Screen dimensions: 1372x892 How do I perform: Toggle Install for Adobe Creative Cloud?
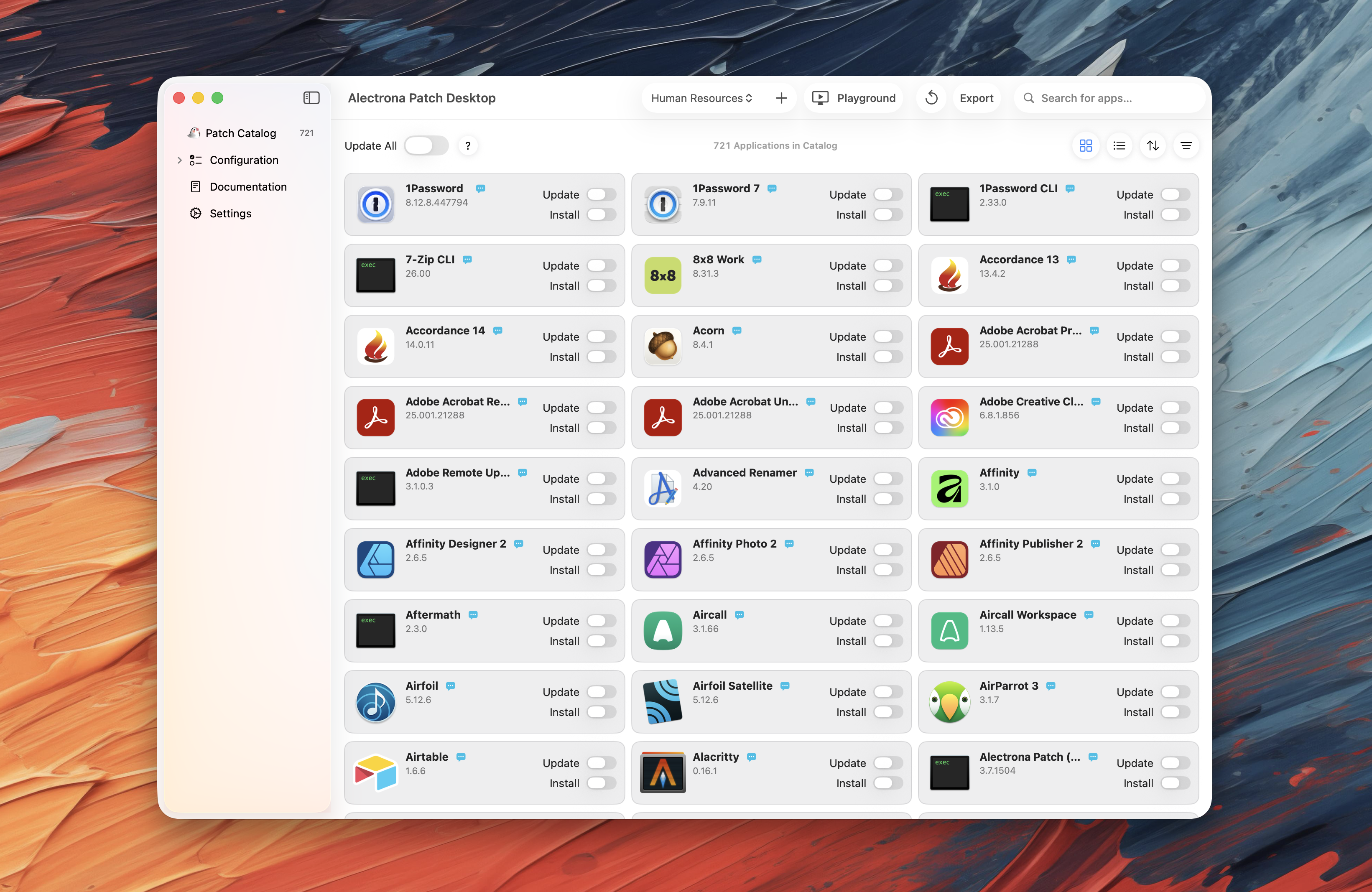1175,428
